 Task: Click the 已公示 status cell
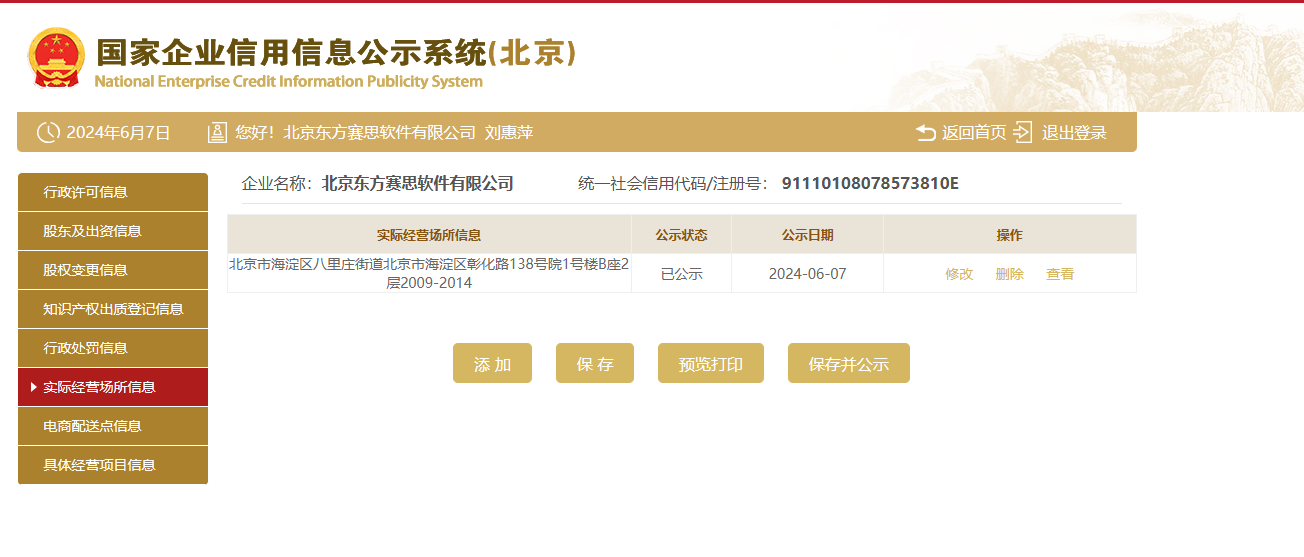(x=681, y=274)
